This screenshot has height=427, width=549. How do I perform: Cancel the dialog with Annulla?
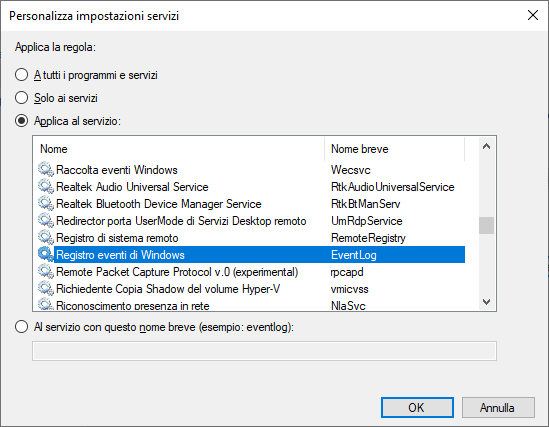[x=498, y=407]
